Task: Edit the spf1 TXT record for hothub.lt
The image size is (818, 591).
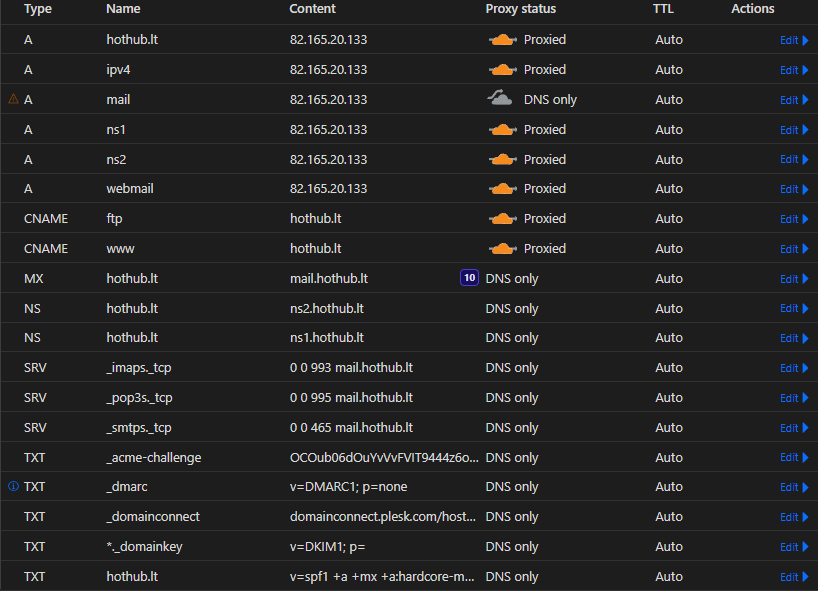Action: coord(794,577)
